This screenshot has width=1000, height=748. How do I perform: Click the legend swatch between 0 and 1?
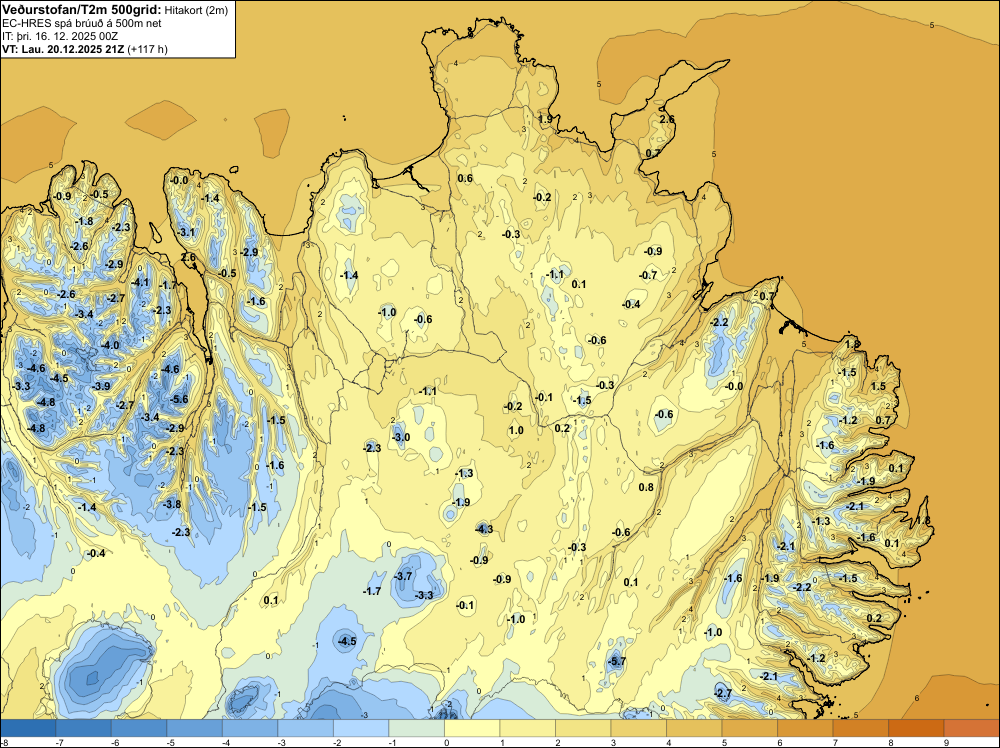(472, 728)
